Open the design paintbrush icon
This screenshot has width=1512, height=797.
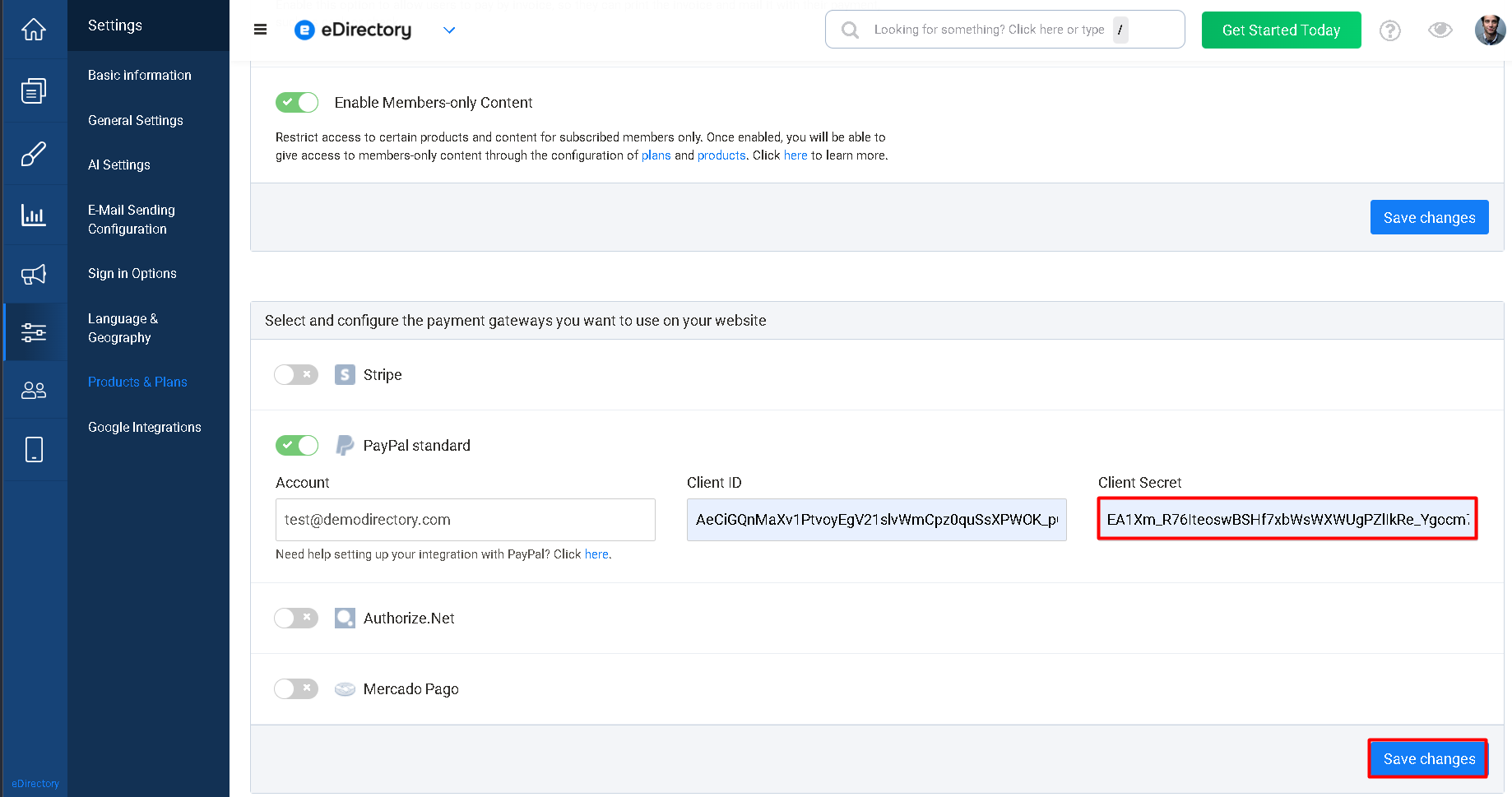click(34, 154)
